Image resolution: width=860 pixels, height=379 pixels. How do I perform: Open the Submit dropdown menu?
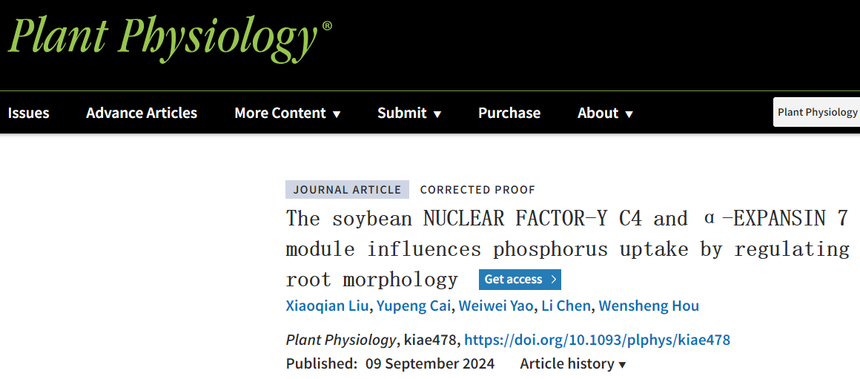click(x=409, y=113)
